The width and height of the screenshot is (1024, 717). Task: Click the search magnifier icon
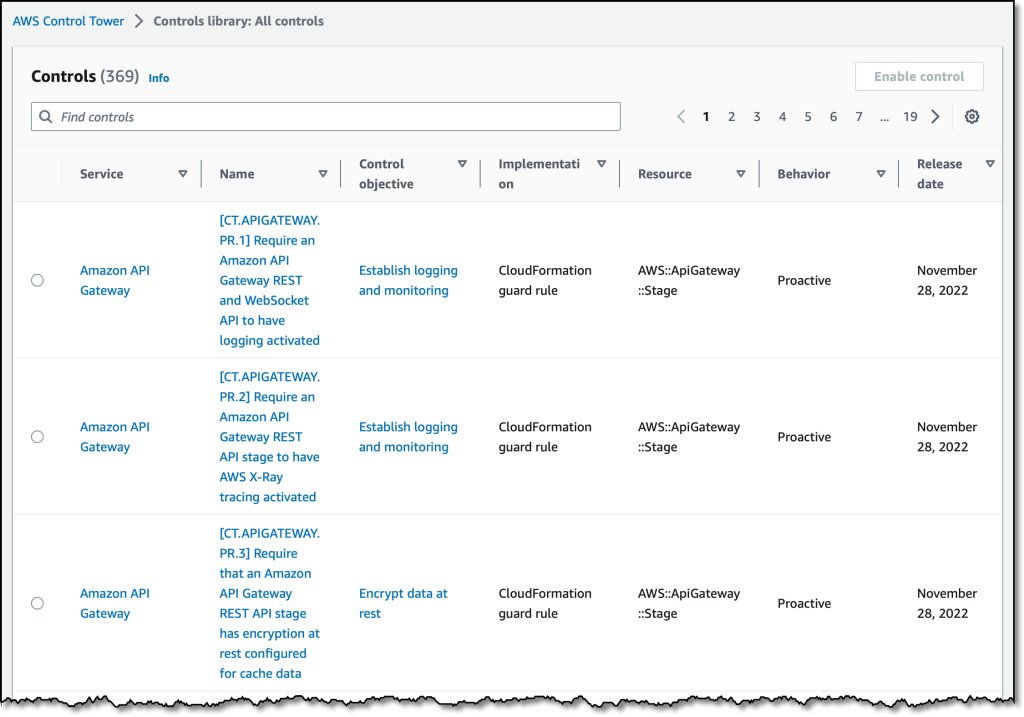[46, 117]
